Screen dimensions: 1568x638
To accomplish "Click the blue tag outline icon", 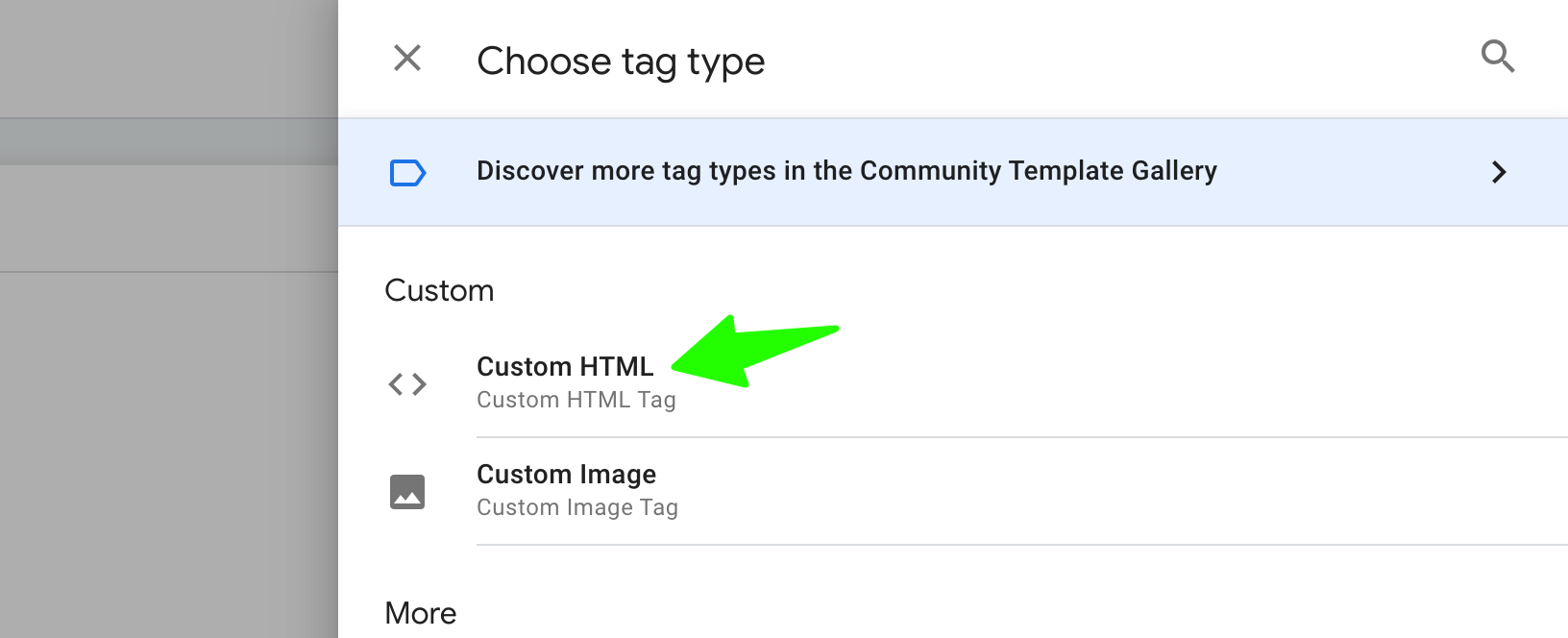I will tap(407, 173).
